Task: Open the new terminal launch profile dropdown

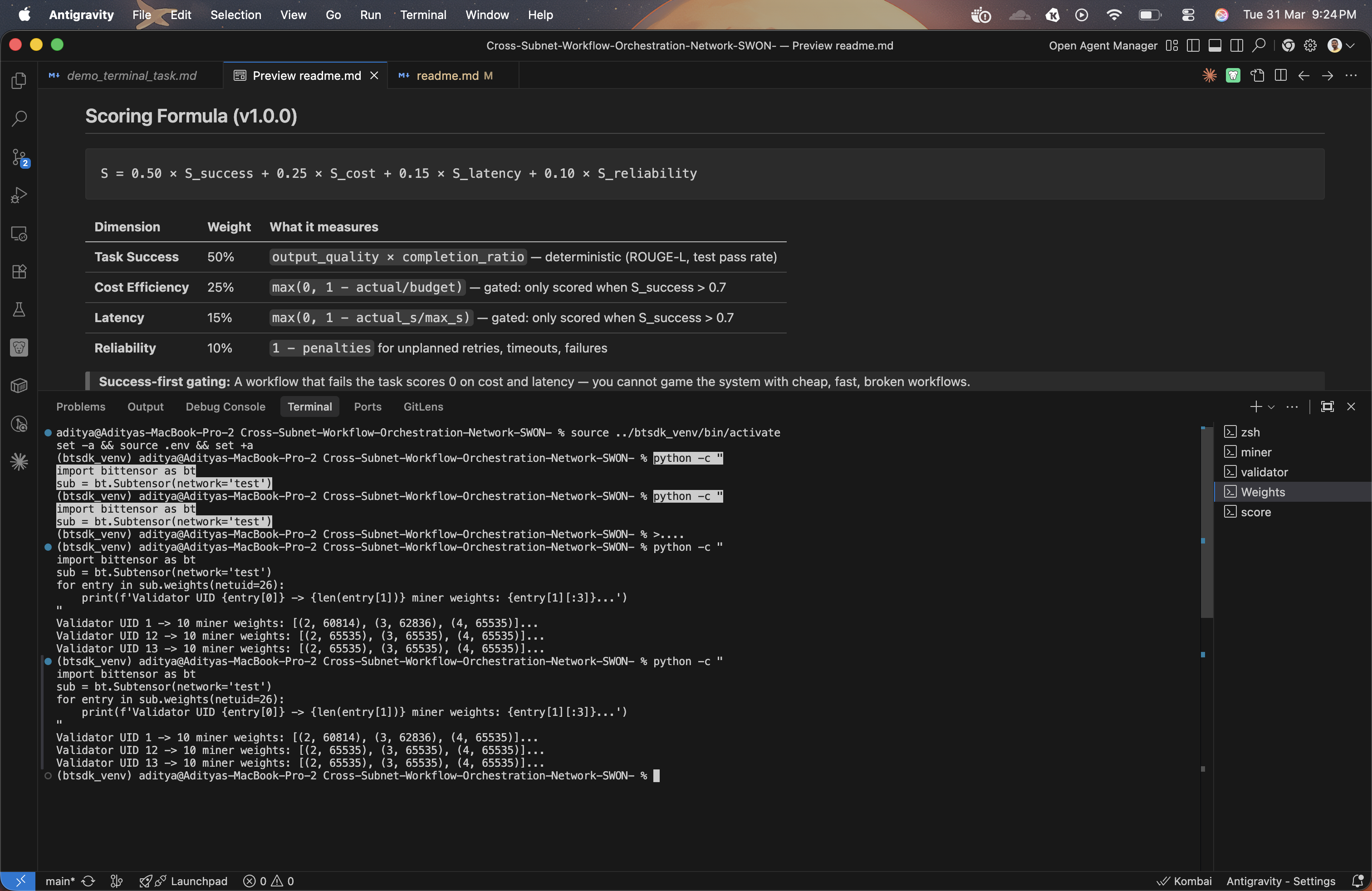Action: tap(1271, 407)
